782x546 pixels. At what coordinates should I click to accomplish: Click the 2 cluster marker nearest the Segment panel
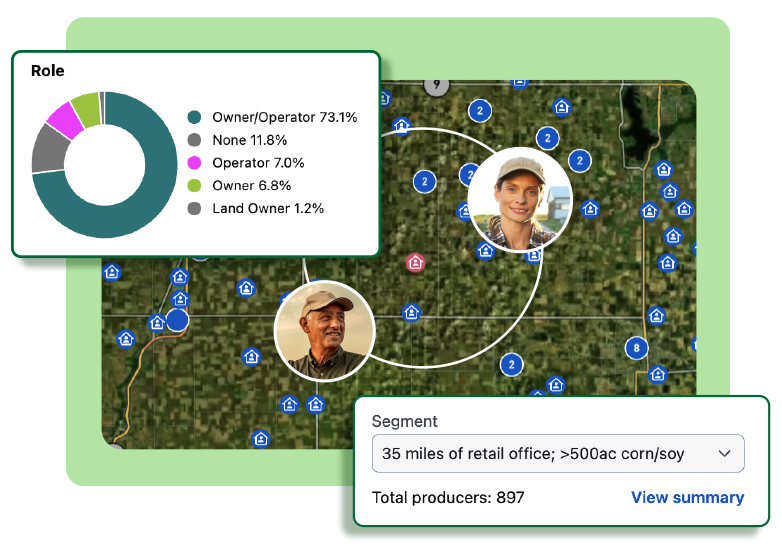[x=511, y=364]
